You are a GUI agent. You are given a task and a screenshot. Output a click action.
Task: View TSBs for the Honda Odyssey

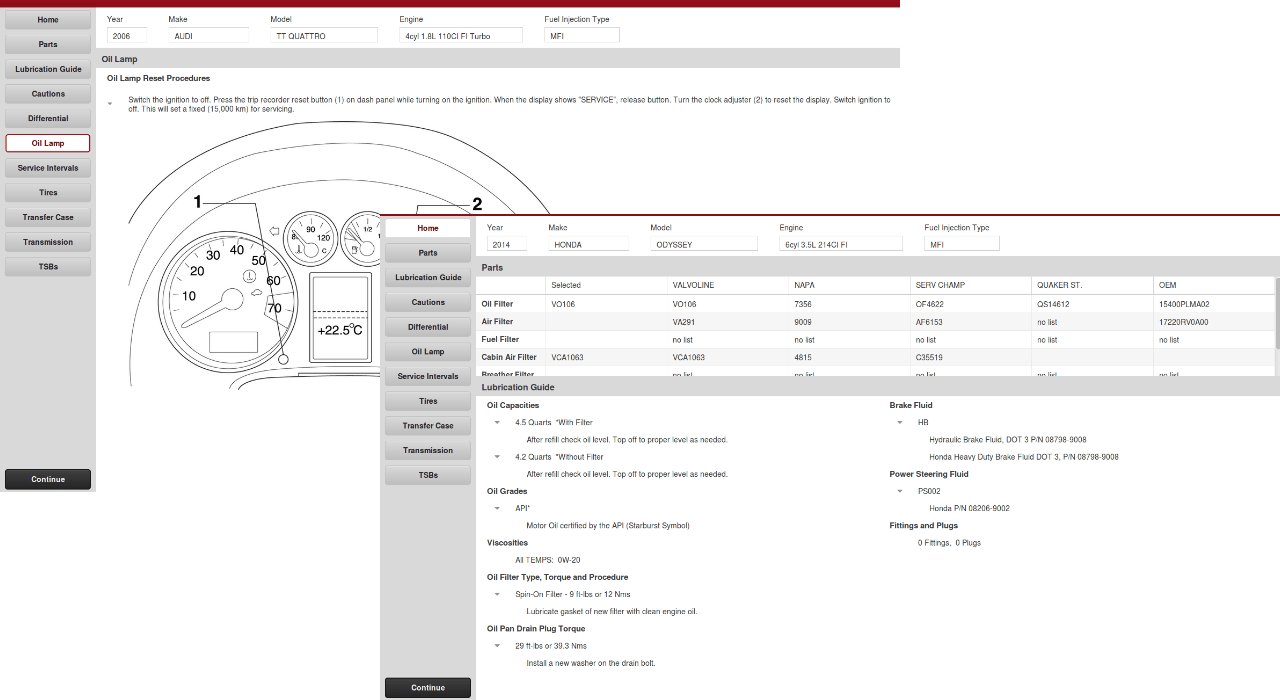(x=427, y=474)
